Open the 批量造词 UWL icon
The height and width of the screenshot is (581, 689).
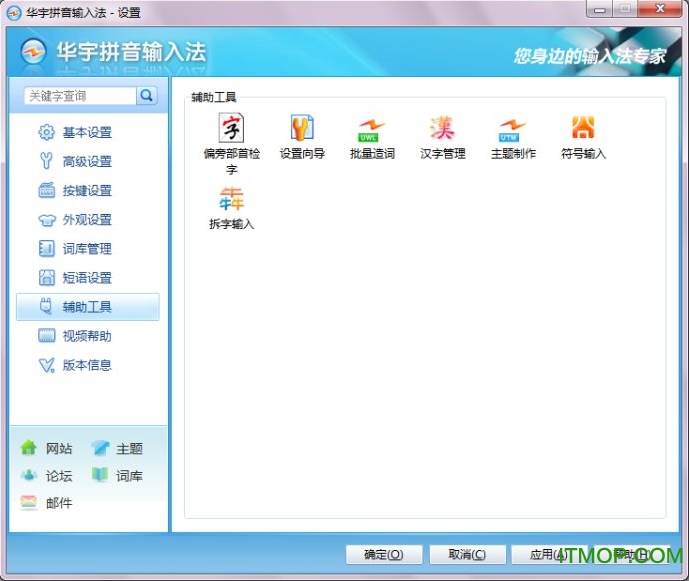click(x=372, y=130)
